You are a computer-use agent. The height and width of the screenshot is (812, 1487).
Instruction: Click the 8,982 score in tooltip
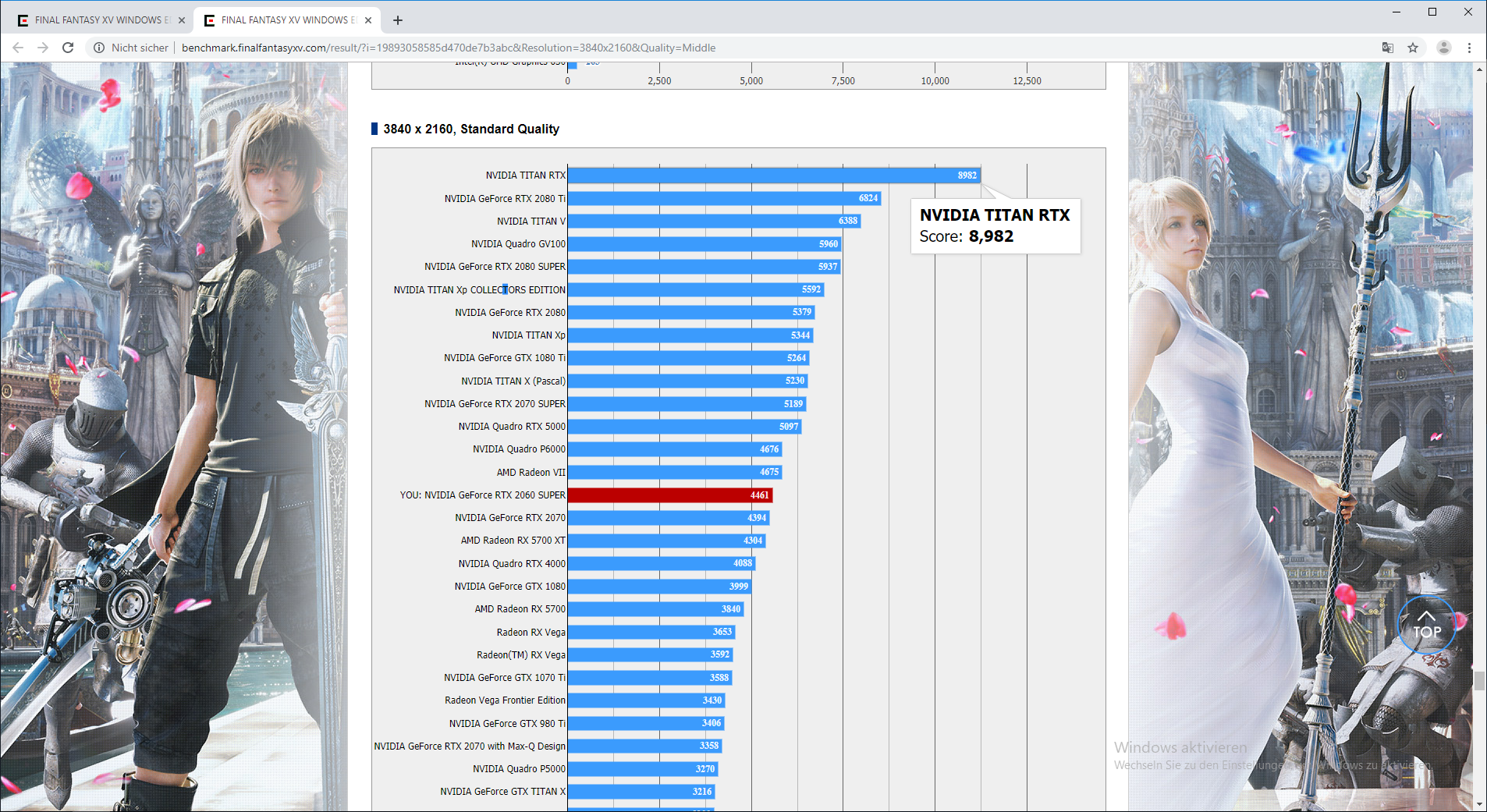tap(991, 236)
